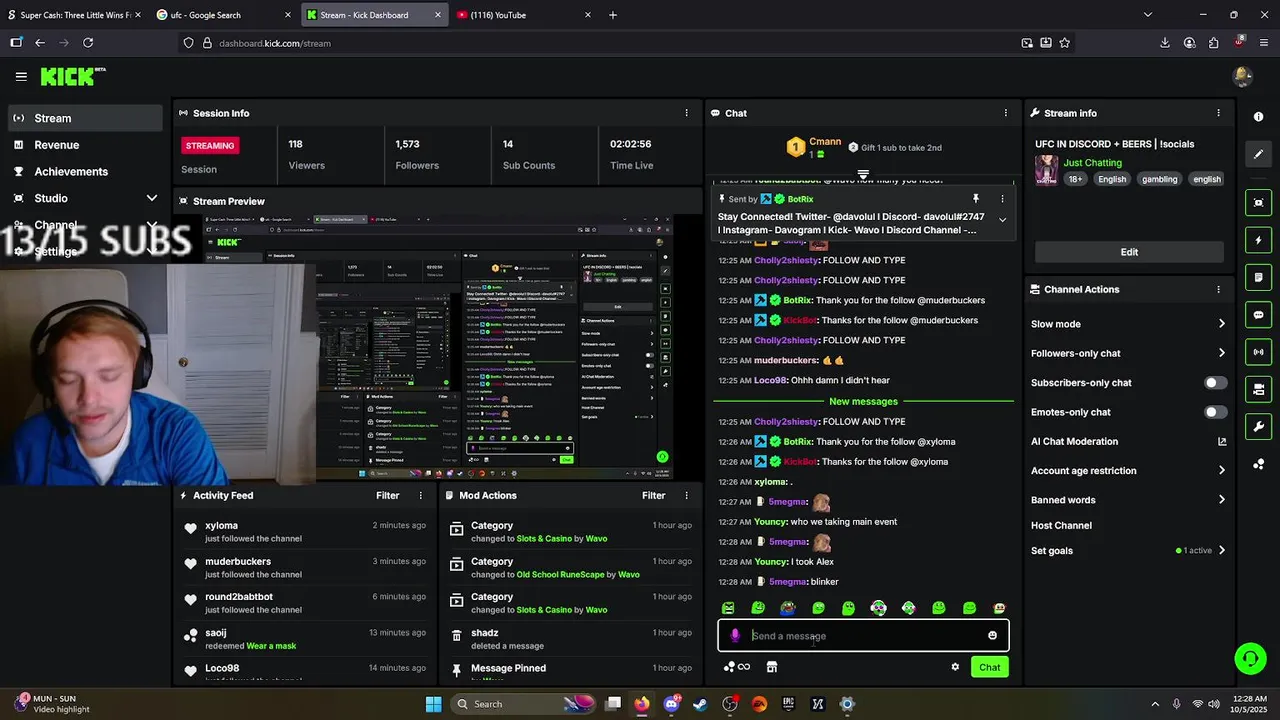Open the Channel Actions three-dot menu
This screenshot has width=1280, height=720.
pos(1218,289)
